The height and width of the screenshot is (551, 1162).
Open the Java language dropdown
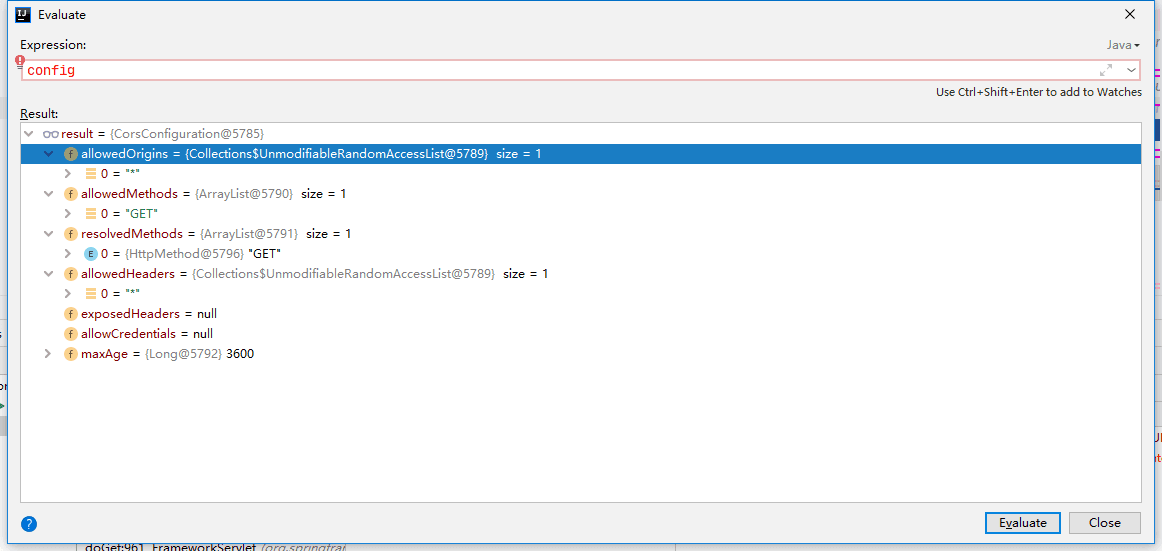click(1123, 45)
